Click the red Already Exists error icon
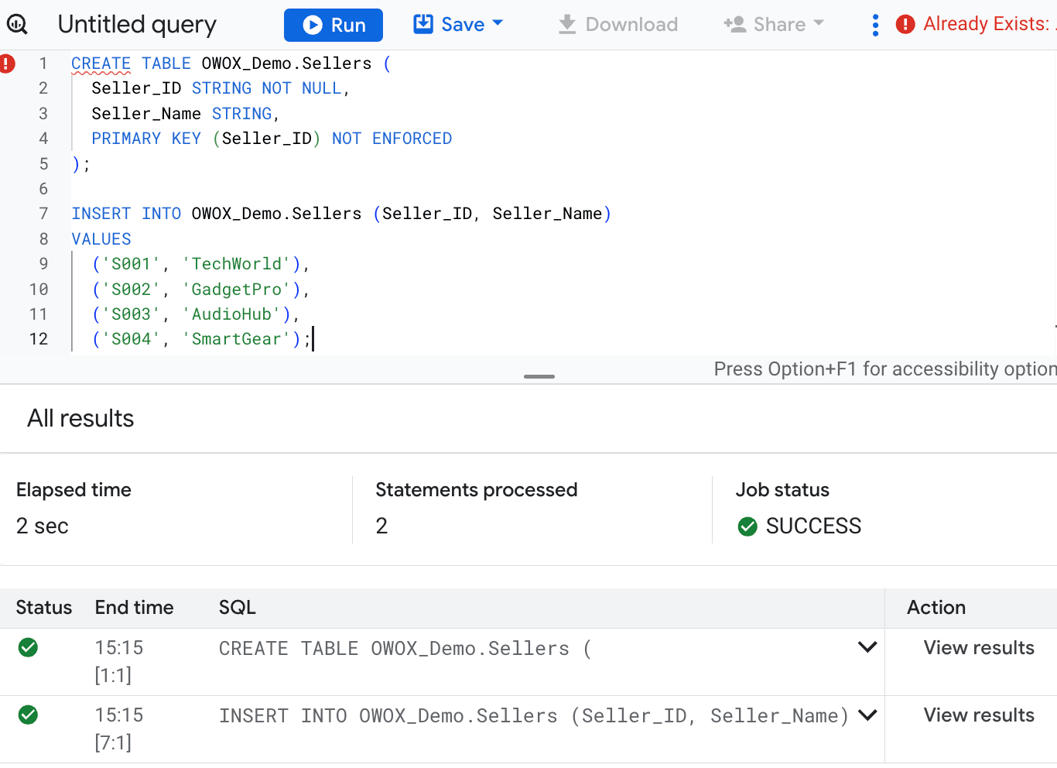The height and width of the screenshot is (768, 1057). pyautogui.click(x=905, y=24)
